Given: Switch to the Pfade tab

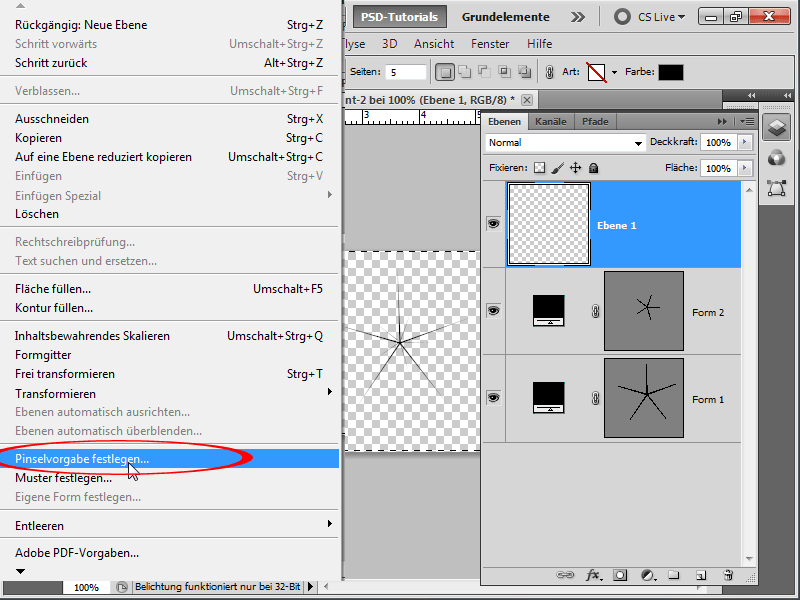Looking at the screenshot, I should point(595,121).
